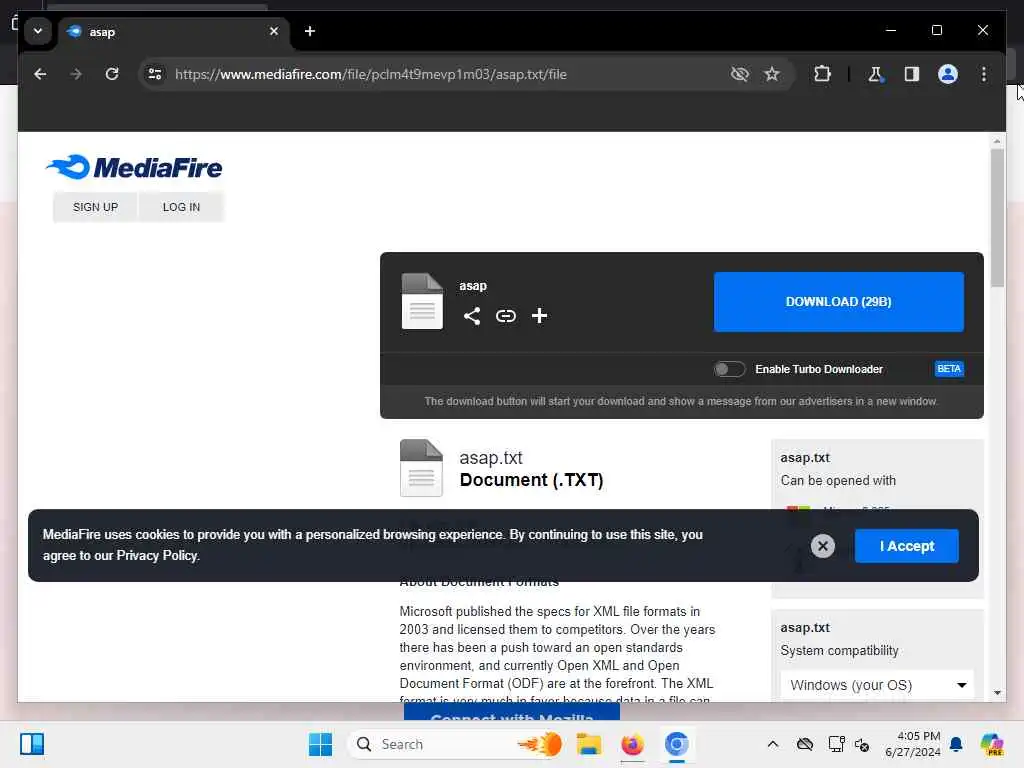Open Chrome three-dot menu
The height and width of the screenshot is (768, 1024).
click(984, 74)
